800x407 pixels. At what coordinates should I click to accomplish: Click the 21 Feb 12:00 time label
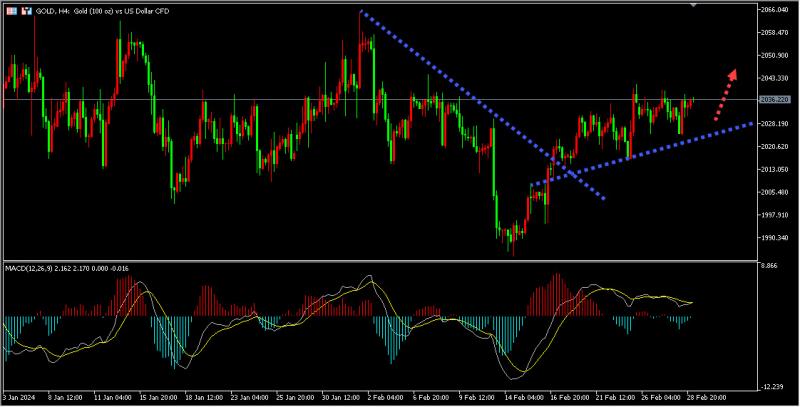(615, 397)
